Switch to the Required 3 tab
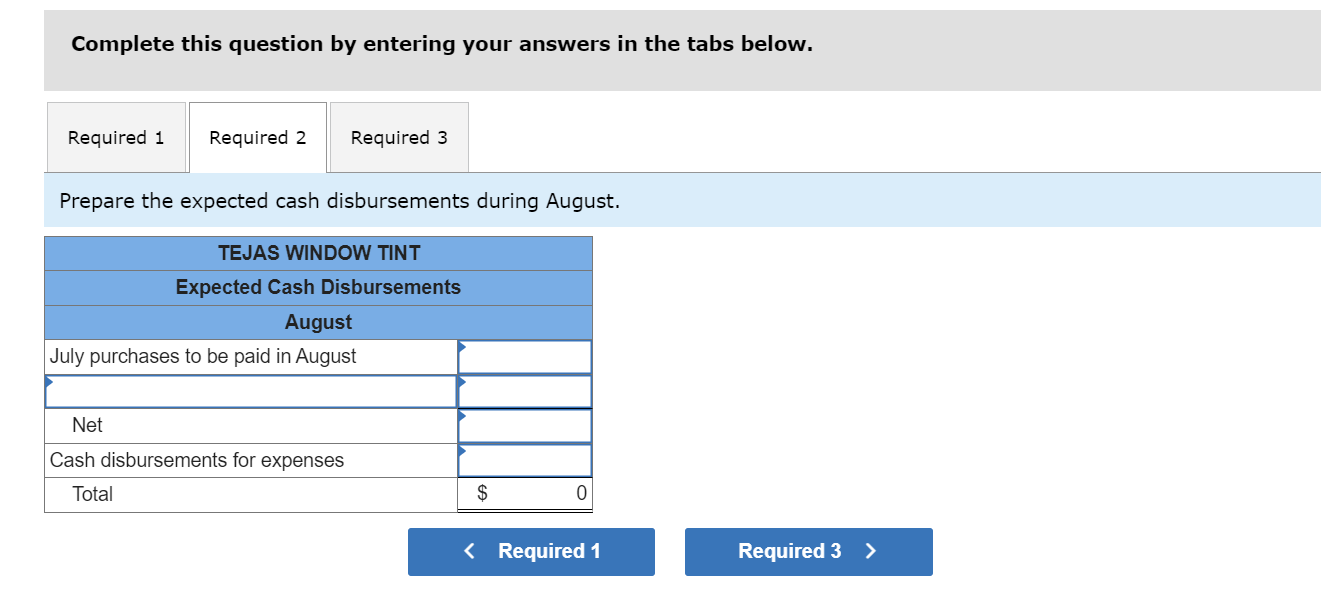This screenshot has height=604, width=1327. pyautogui.click(x=398, y=137)
